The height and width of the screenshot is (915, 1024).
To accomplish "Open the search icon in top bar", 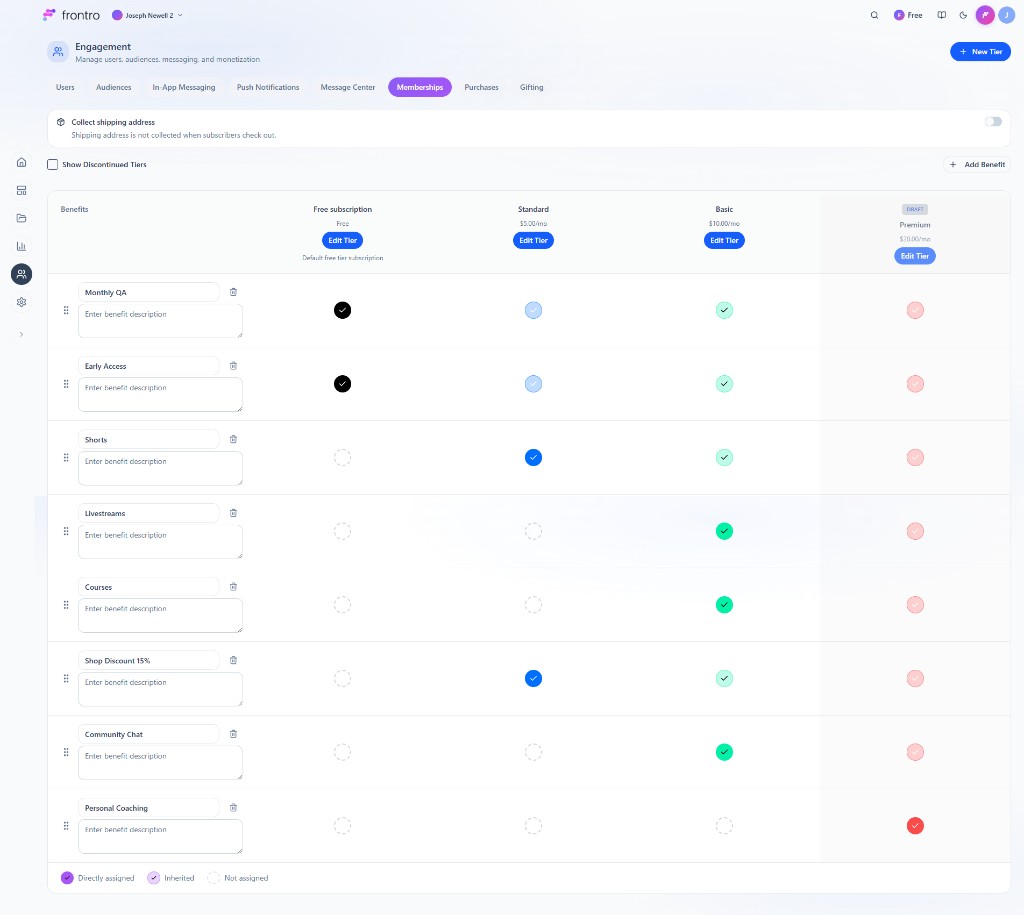I will (875, 15).
